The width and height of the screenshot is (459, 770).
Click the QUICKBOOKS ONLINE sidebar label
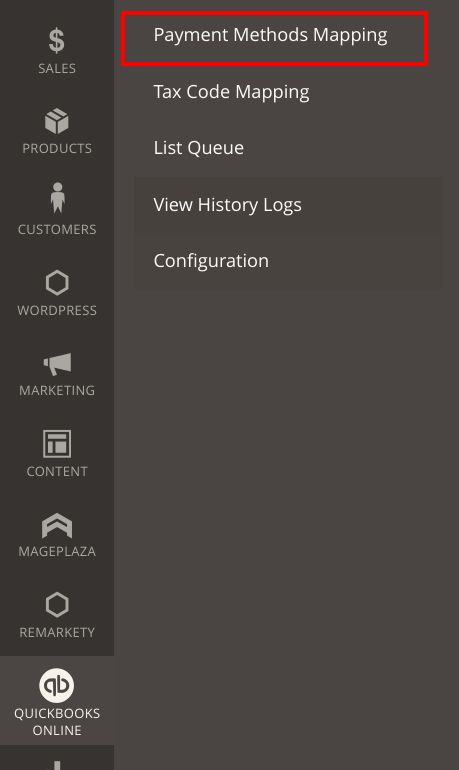[x=57, y=721]
